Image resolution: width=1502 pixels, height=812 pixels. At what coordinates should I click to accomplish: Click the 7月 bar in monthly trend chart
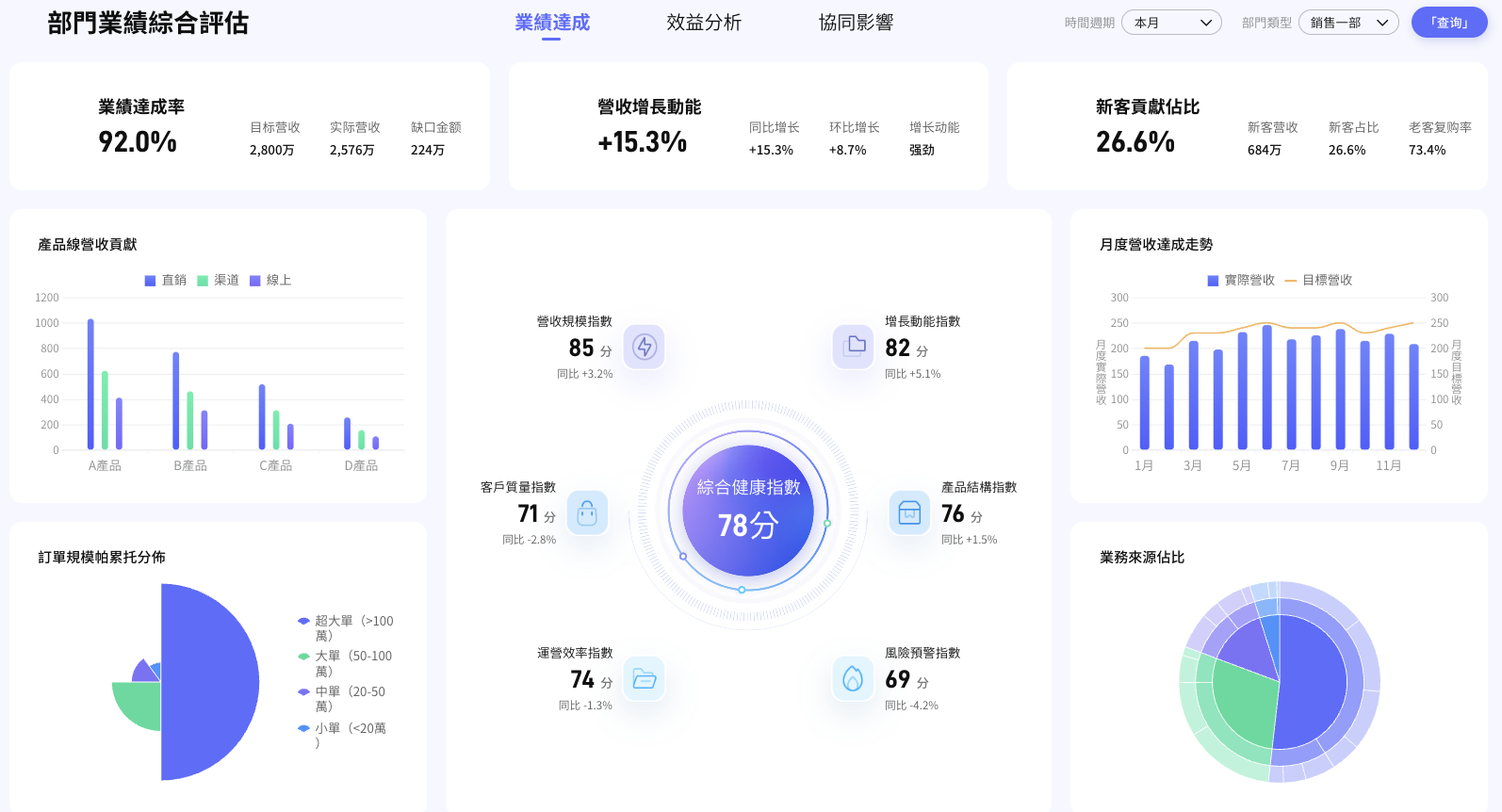[x=1291, y=395]
